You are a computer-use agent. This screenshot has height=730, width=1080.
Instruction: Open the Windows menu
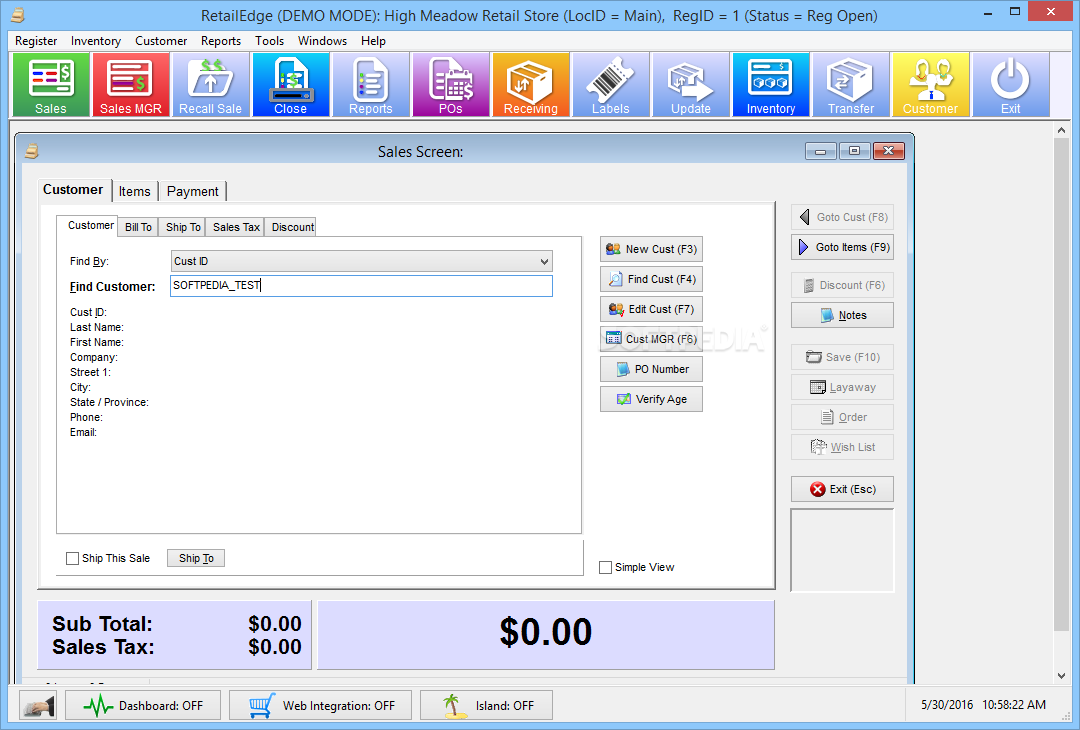click(x=322, y=41)
